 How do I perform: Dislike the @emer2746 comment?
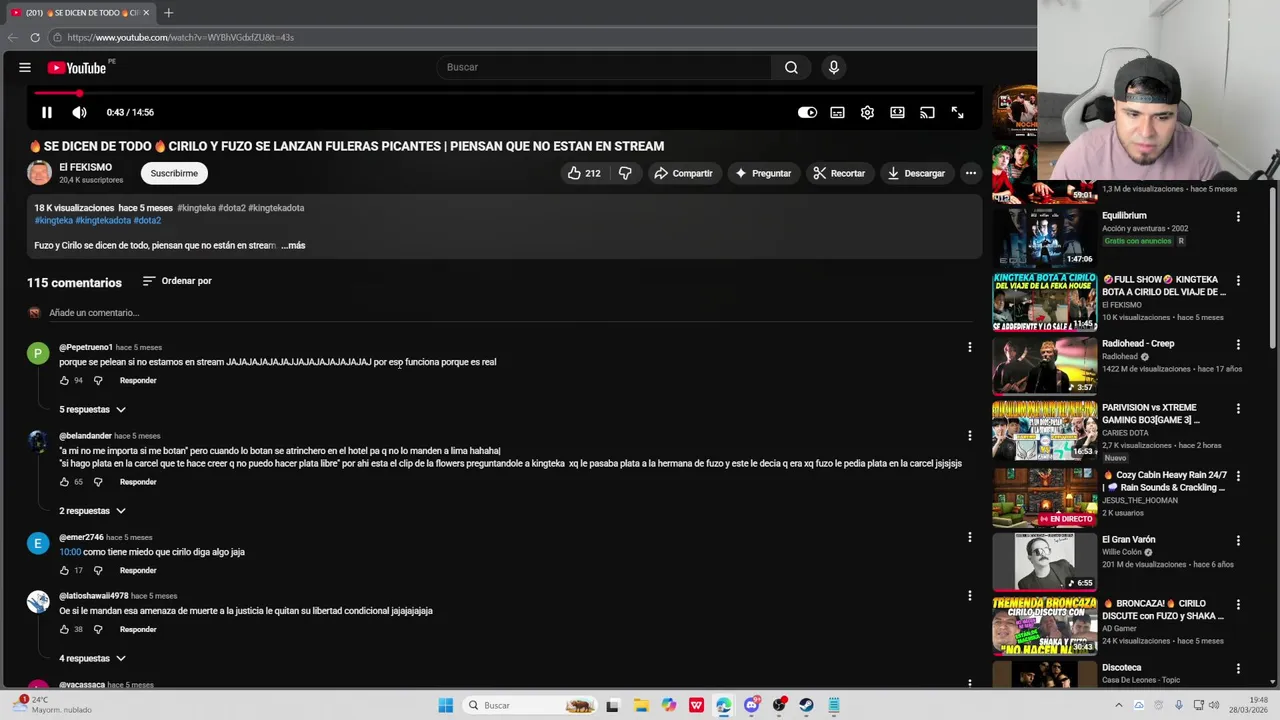(x=98, y=570)
